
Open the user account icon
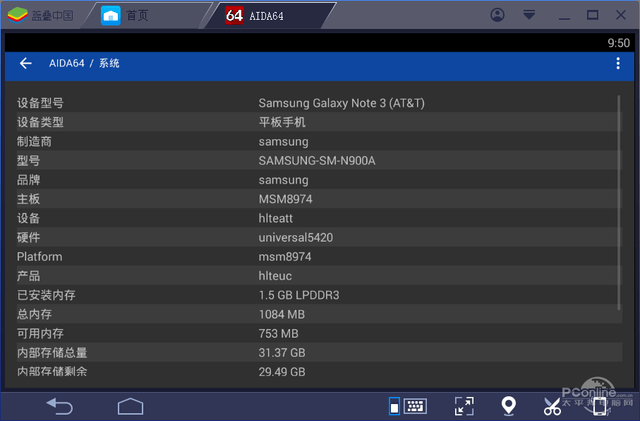pyautogui.click(x=497, y=15)
